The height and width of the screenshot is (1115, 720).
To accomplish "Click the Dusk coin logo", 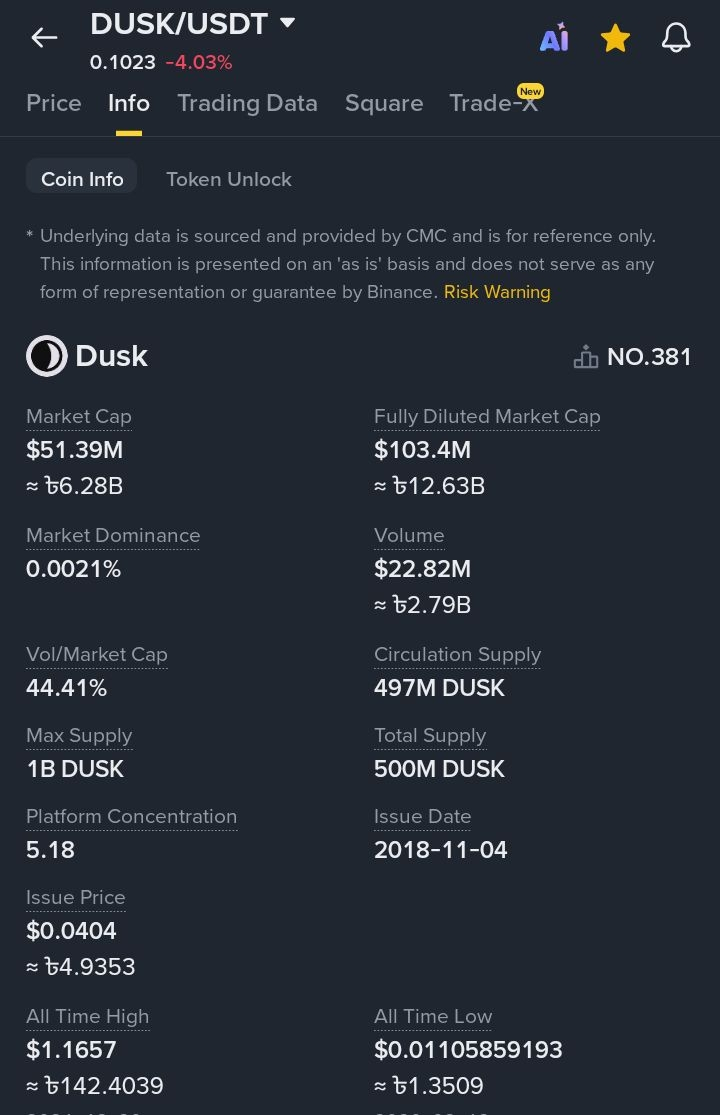I will pyautogui.click(x=46, y=356).
